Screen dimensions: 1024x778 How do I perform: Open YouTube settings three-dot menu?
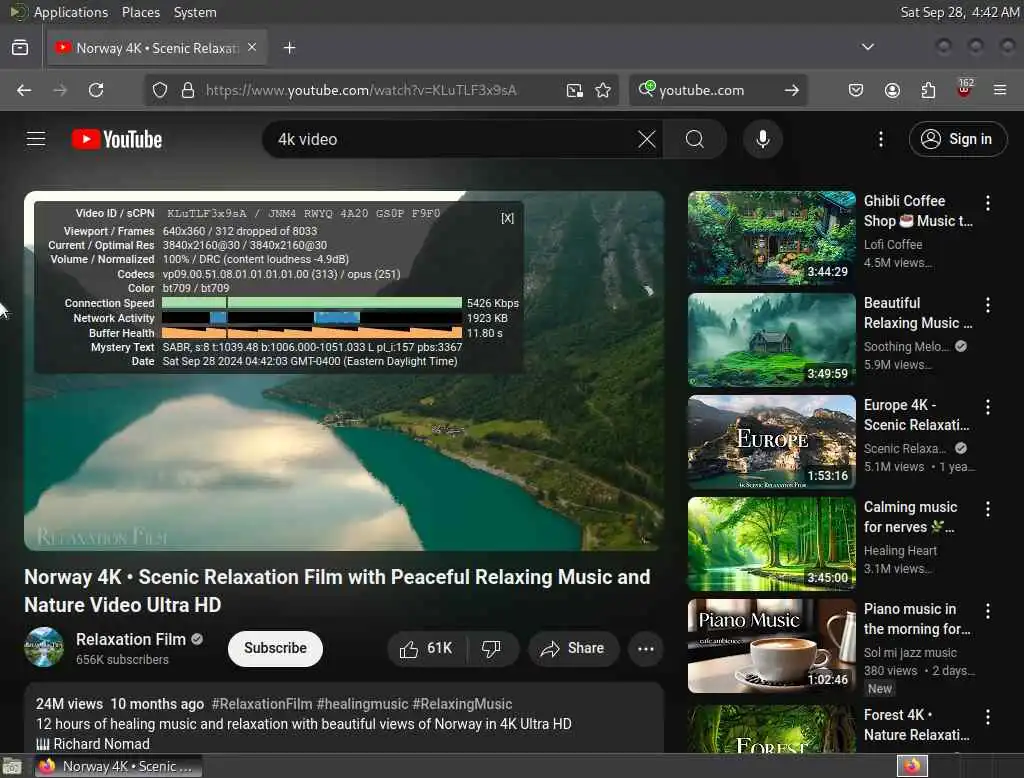[x=881, y=139]
